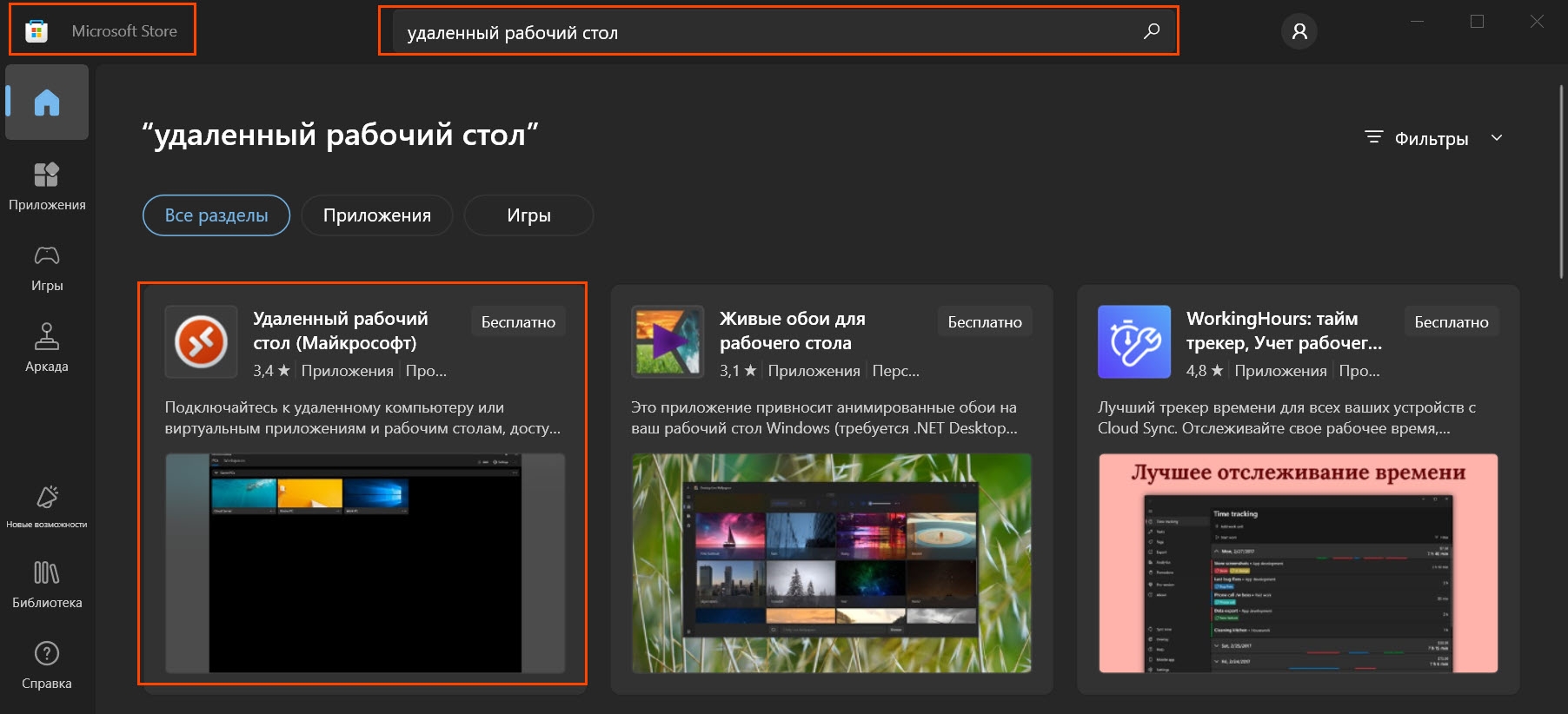1568x714 pixels.
Task: Go to Игры section in sidebar
Action: point(47,267)
